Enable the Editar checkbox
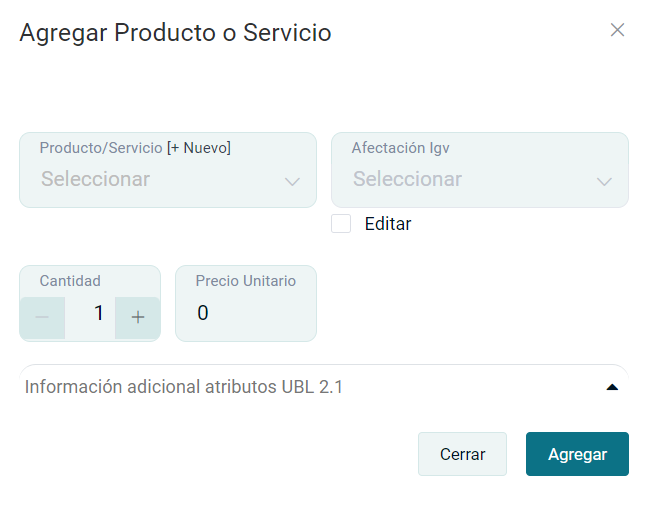645x508 pixels. 341,224
